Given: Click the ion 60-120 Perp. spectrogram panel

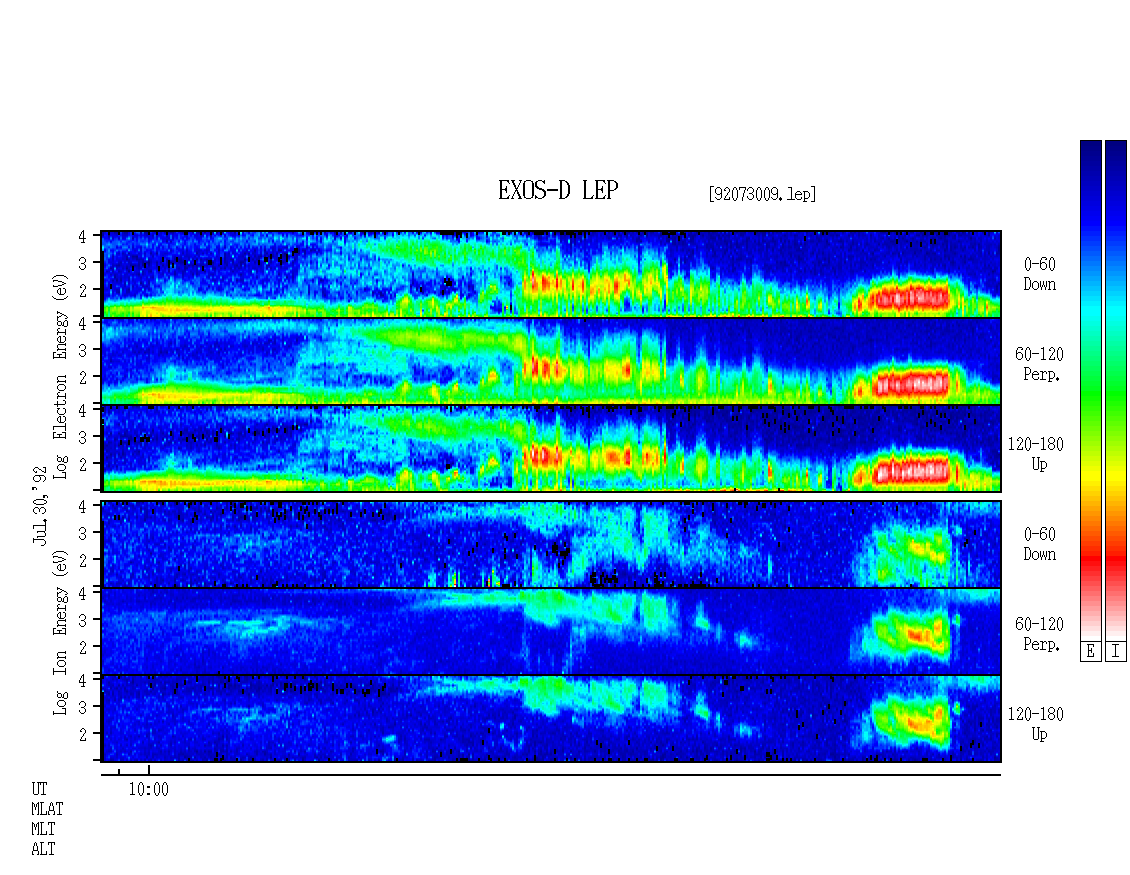Looking at the screenshot, I should click(551, 631).
